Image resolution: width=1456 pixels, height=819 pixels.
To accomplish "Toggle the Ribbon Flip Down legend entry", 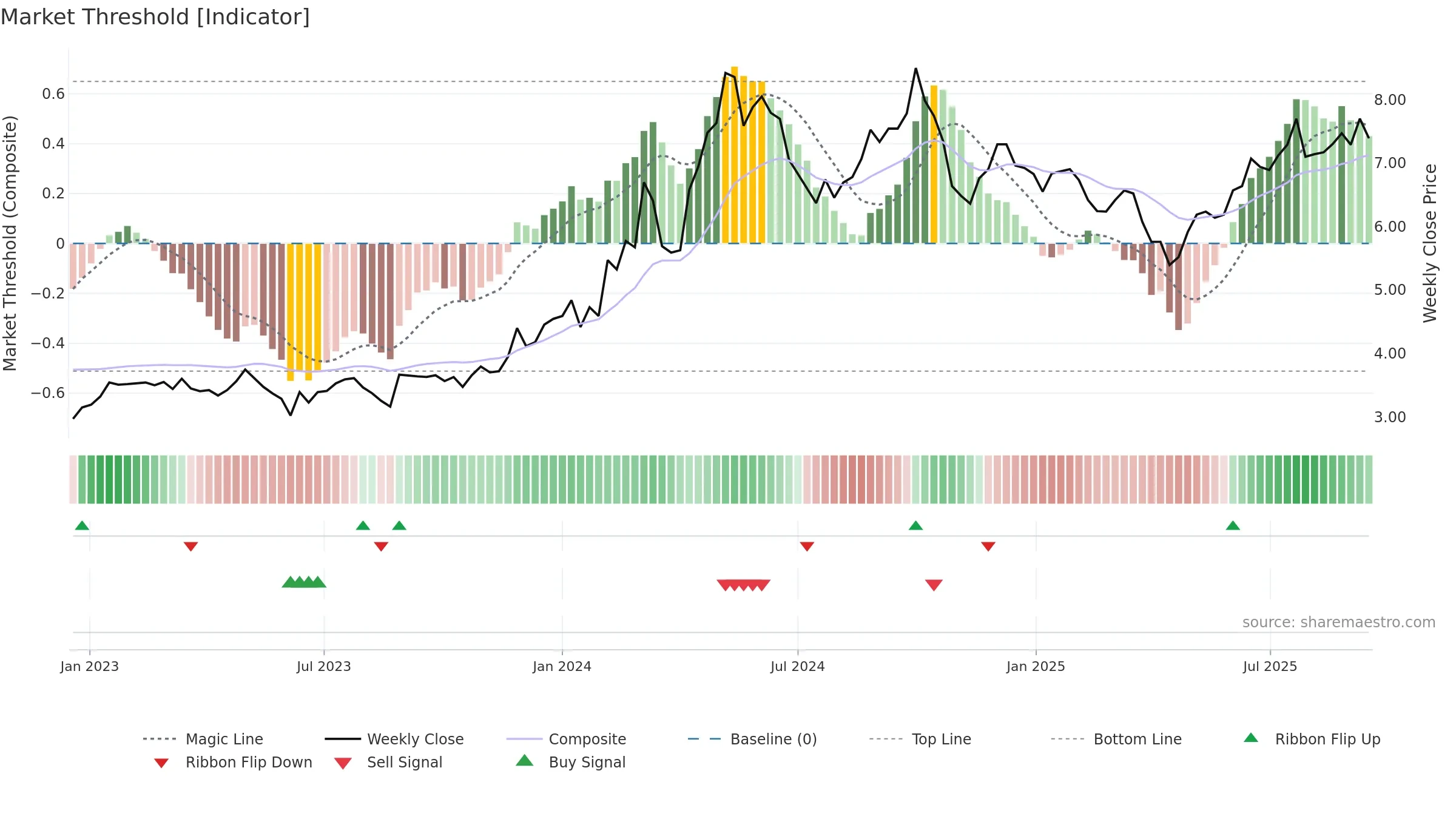I will [x=233, y=762].
